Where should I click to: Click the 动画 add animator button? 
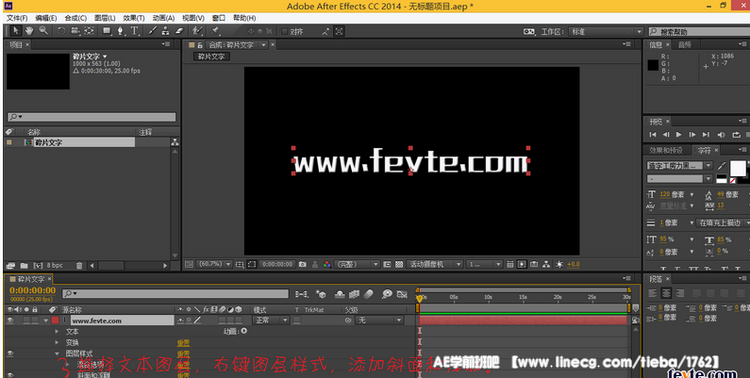click(244, 331)
